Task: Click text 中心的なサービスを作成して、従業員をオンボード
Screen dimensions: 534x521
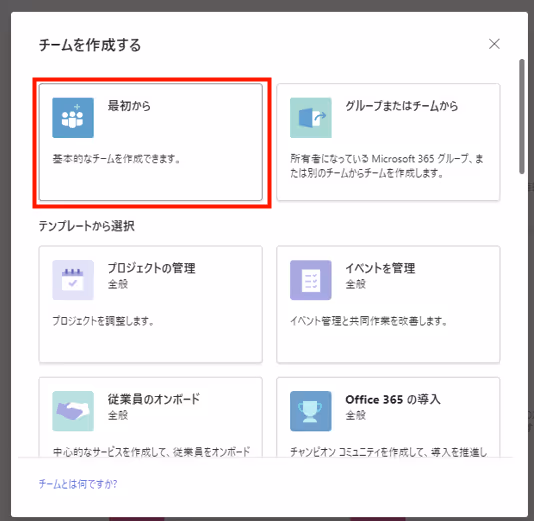Action: (x=152, y=452)
